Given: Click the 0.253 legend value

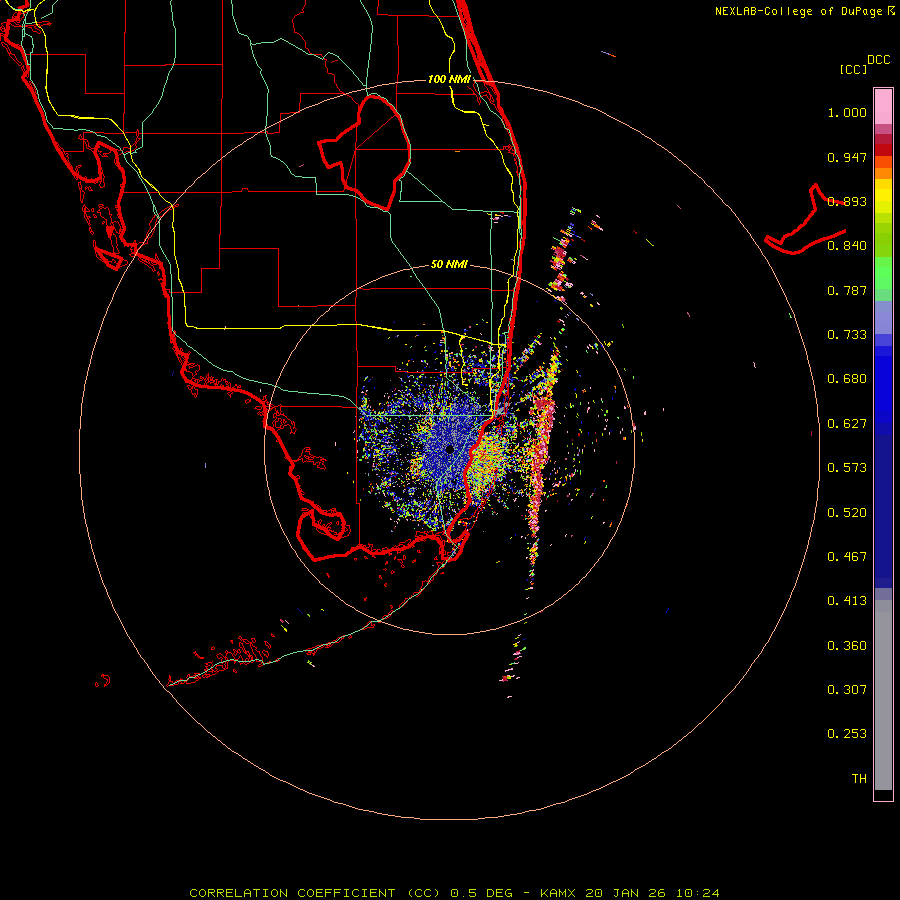Looking at the screenshot, I should [847, 734].
